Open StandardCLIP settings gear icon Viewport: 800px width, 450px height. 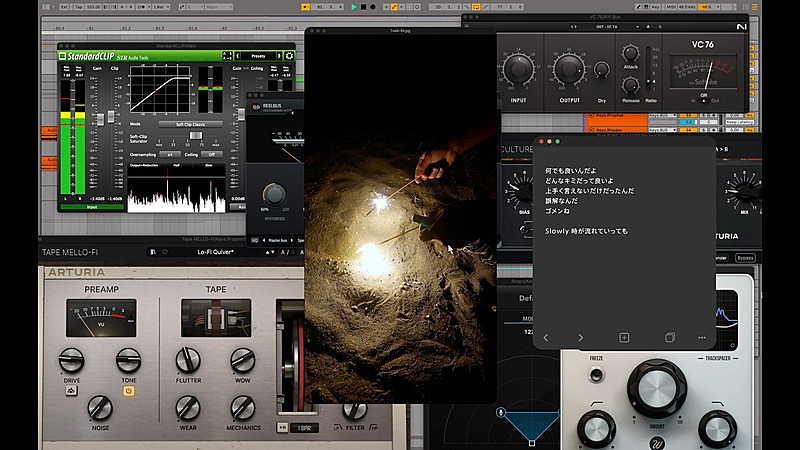pyautogui.click(x=289, y=56)
